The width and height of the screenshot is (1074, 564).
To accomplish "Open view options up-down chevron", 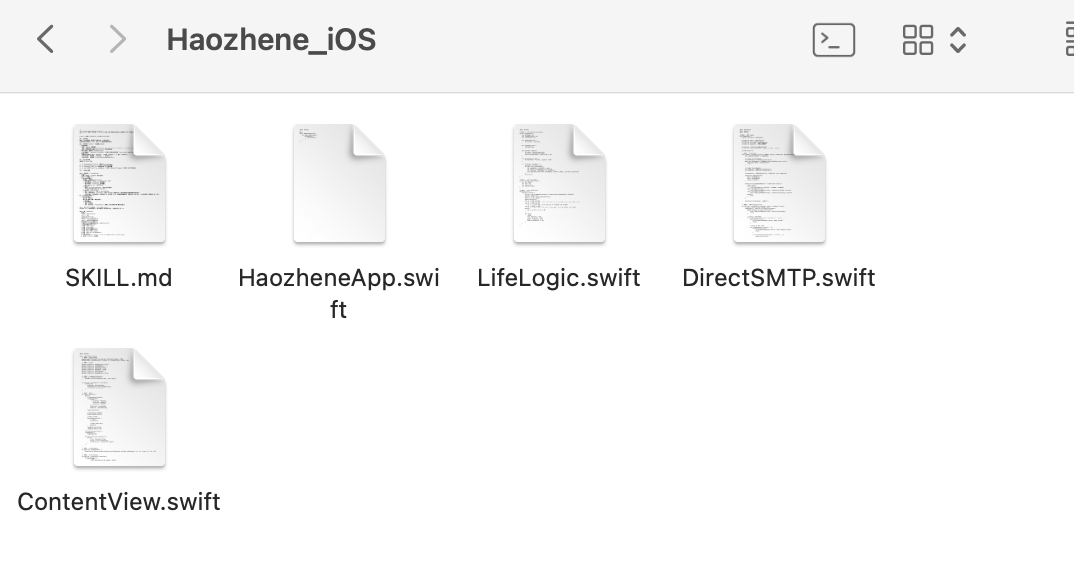I will [x=958, y=40].
